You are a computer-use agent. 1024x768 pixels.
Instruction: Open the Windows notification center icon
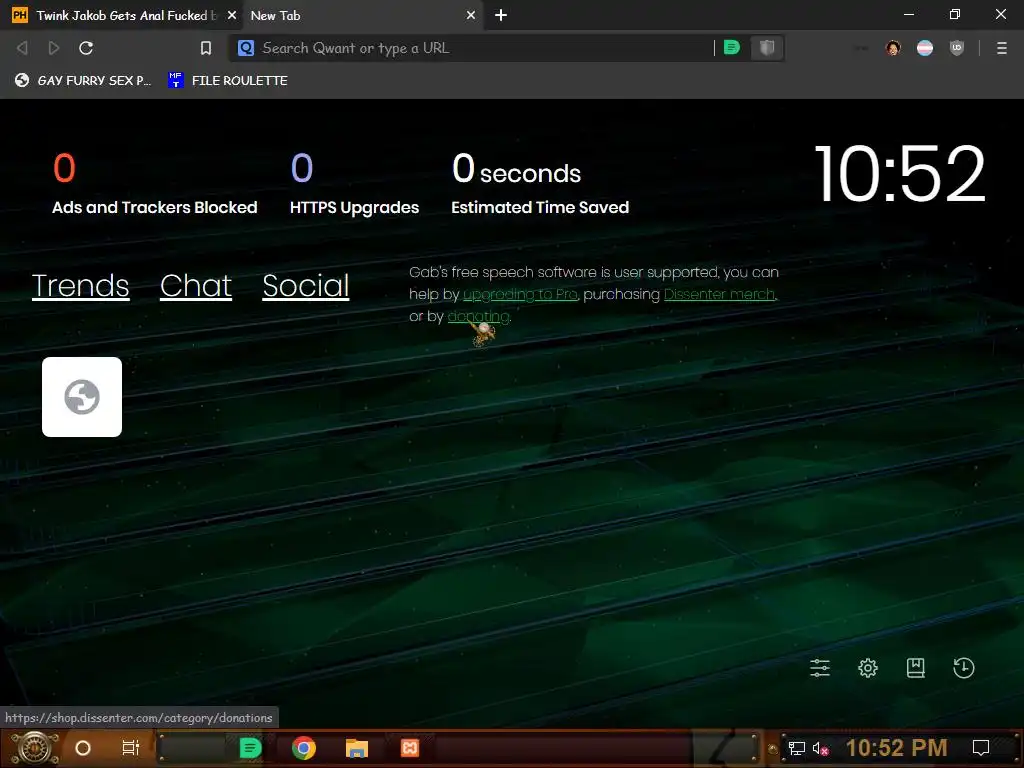tap(981, 748)
